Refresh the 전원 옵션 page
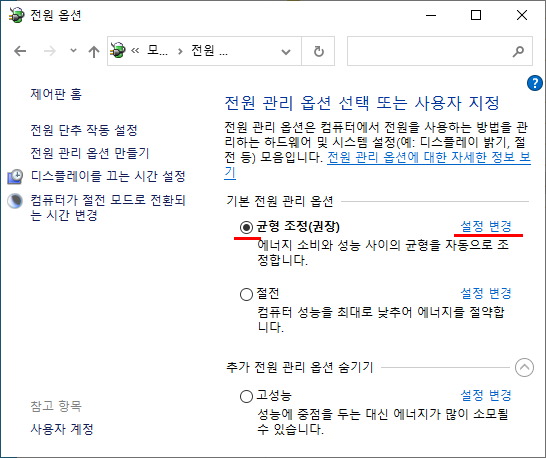Screen dimensions: 546x458 coord(318,51)
